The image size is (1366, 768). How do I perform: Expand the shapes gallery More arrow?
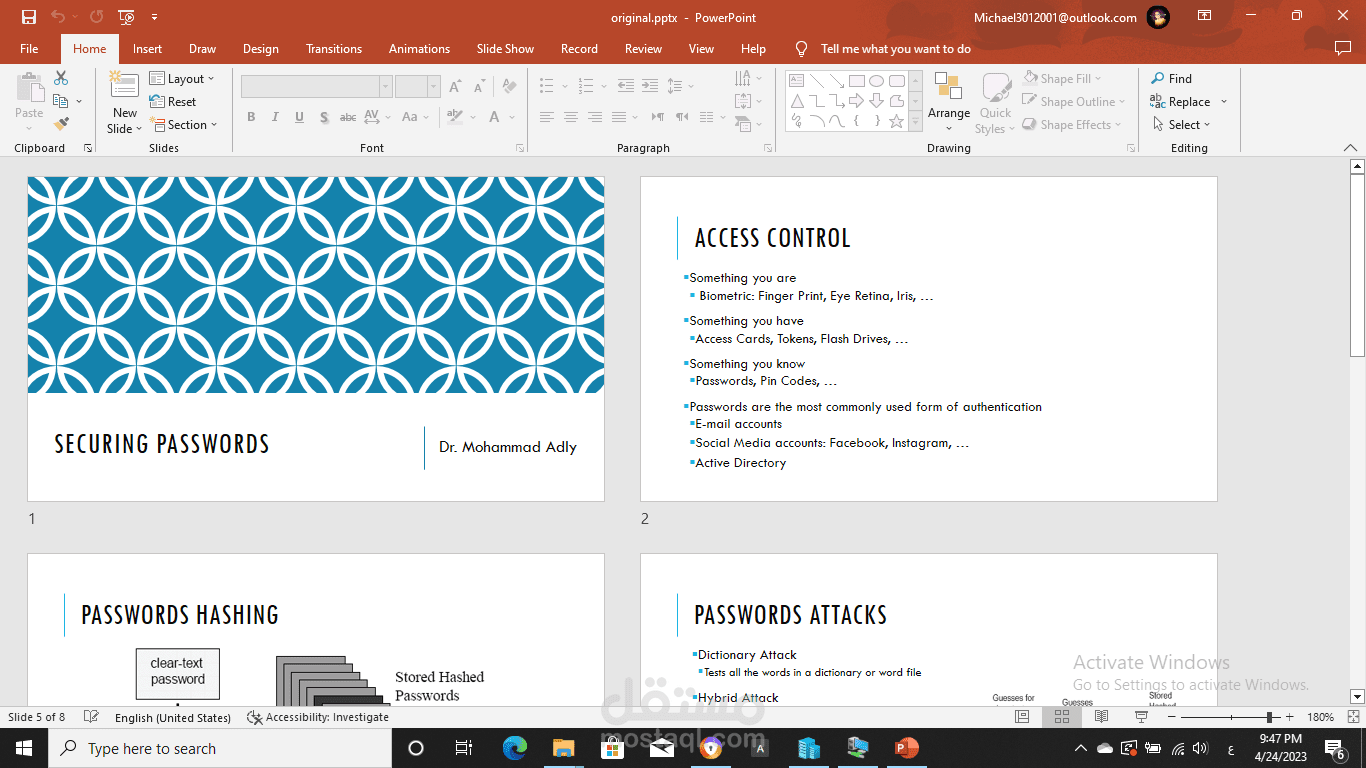point(915,122)
